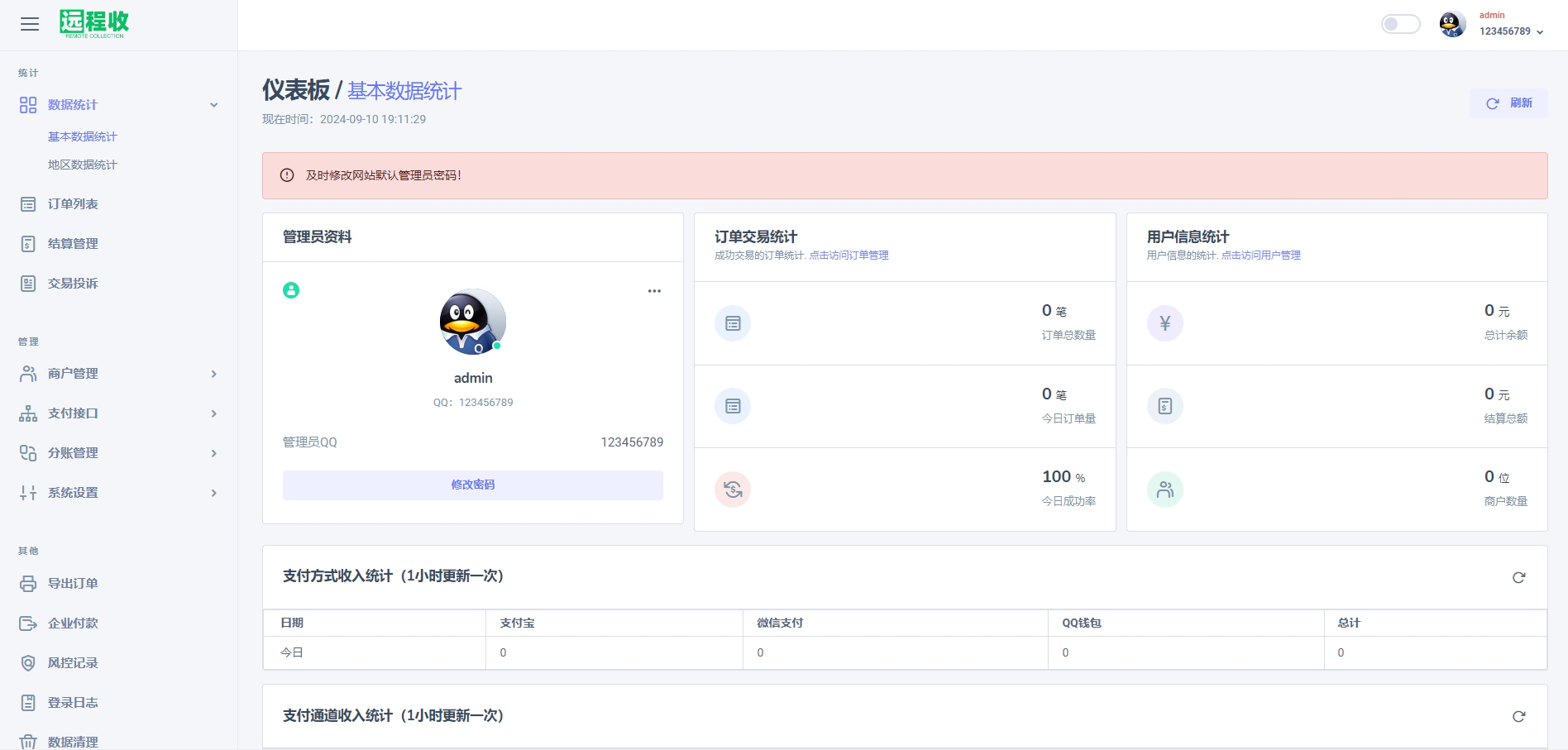Open the ellipsis menu on the admin card
The width and height of the screenshot is (1568, 750).
655,290
